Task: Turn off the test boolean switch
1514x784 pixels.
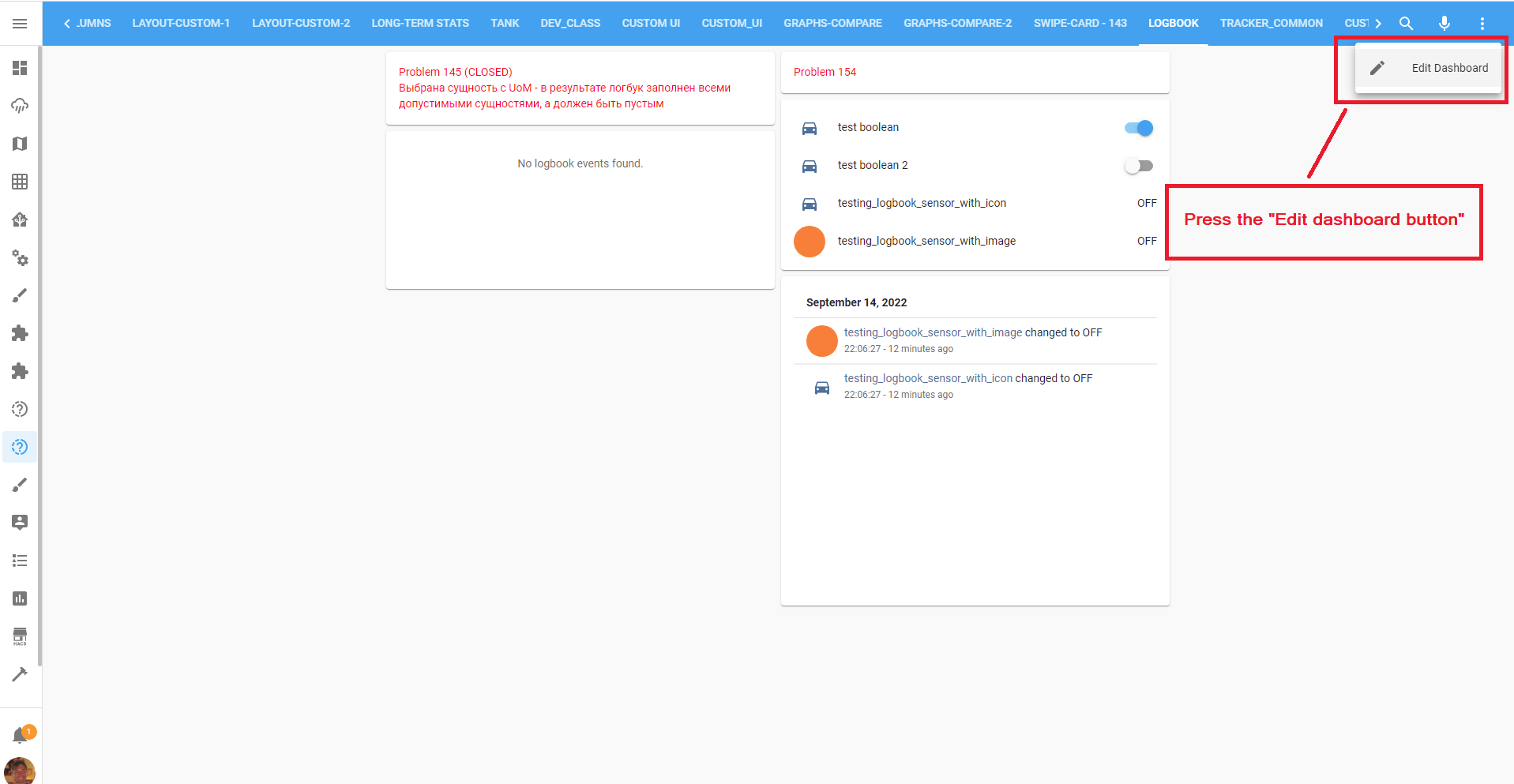Action: (1139, 128)
